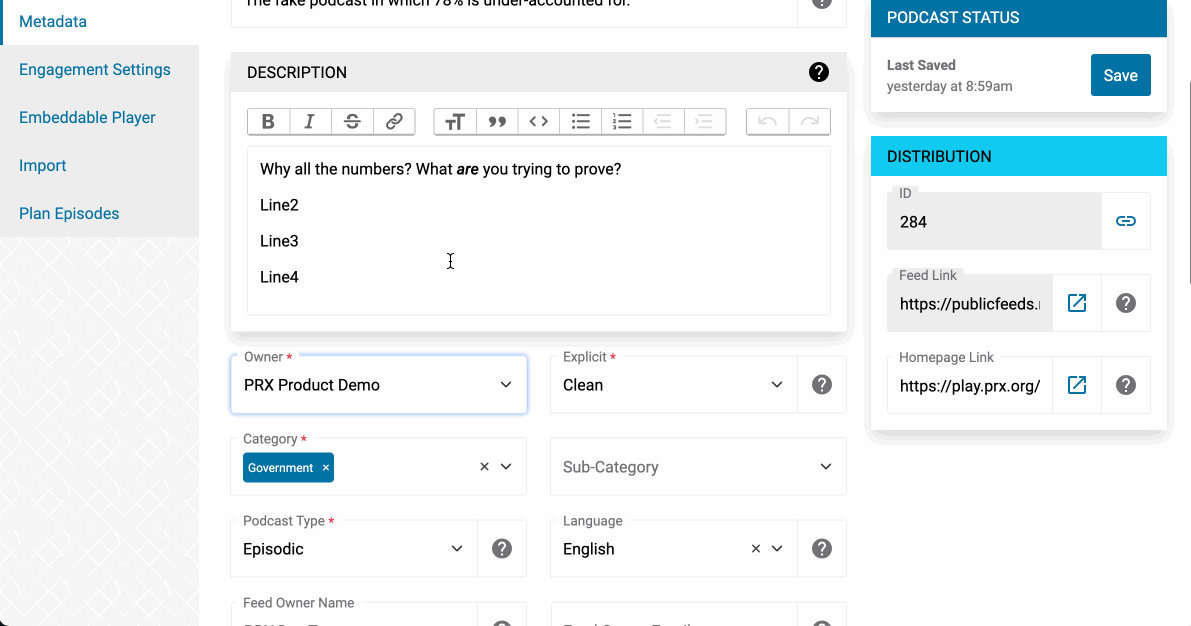Create a numbered list in the description
The image size is (1191, 626).
click(x=623, y=122)
